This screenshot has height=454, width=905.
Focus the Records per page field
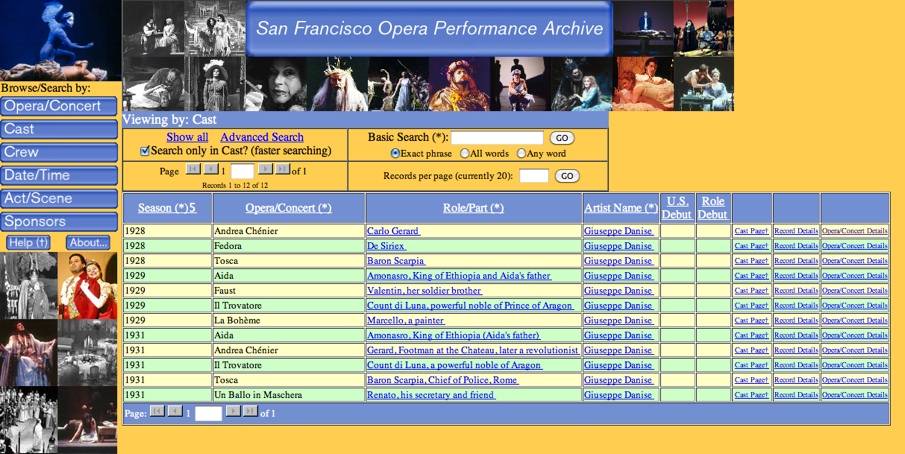point(534,176)
